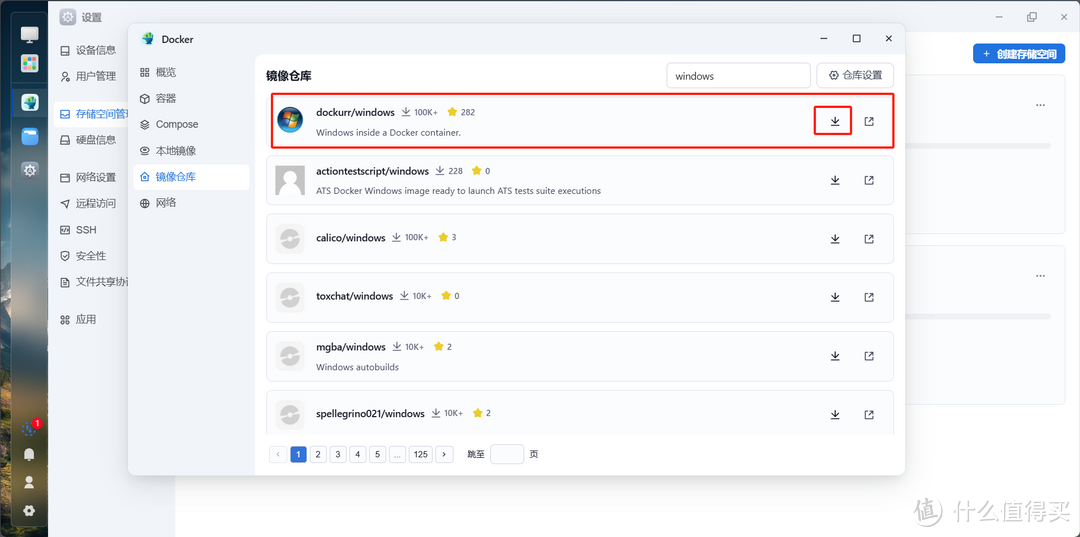Click the mgba/windows image name

coord(351,347)
